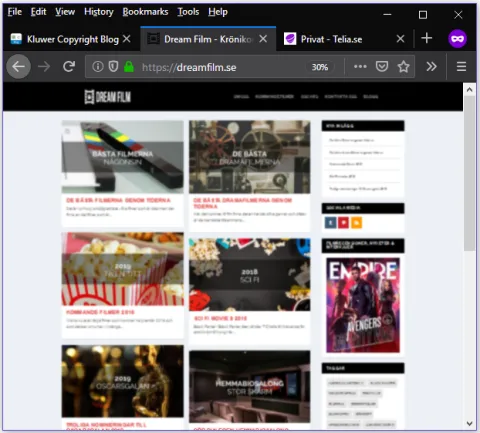This screenshot has height=433, width=480.
Task: Click the Dream Film site logo
Action: point(108,97)
